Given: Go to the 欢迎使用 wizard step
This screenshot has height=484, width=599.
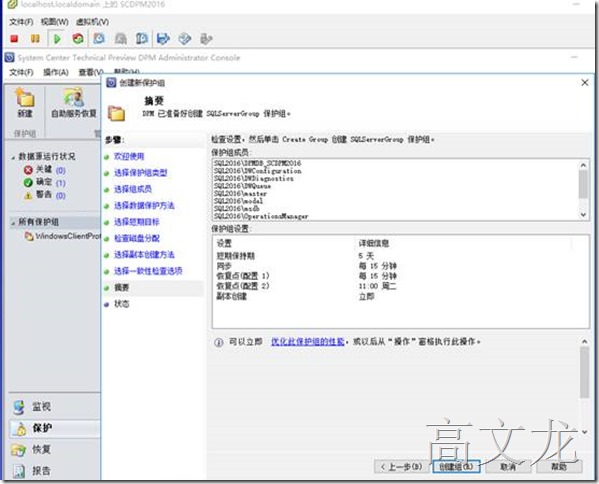Looking at the screenshot, I should coord(129,156).
